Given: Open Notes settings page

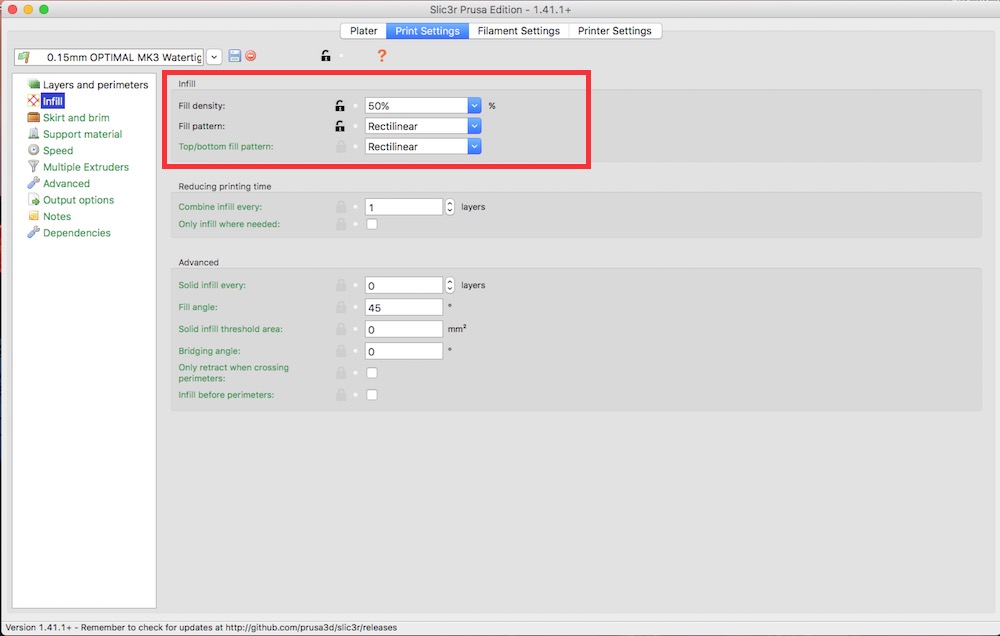Looking at the screenshot, I should click(x=57, y=216).
